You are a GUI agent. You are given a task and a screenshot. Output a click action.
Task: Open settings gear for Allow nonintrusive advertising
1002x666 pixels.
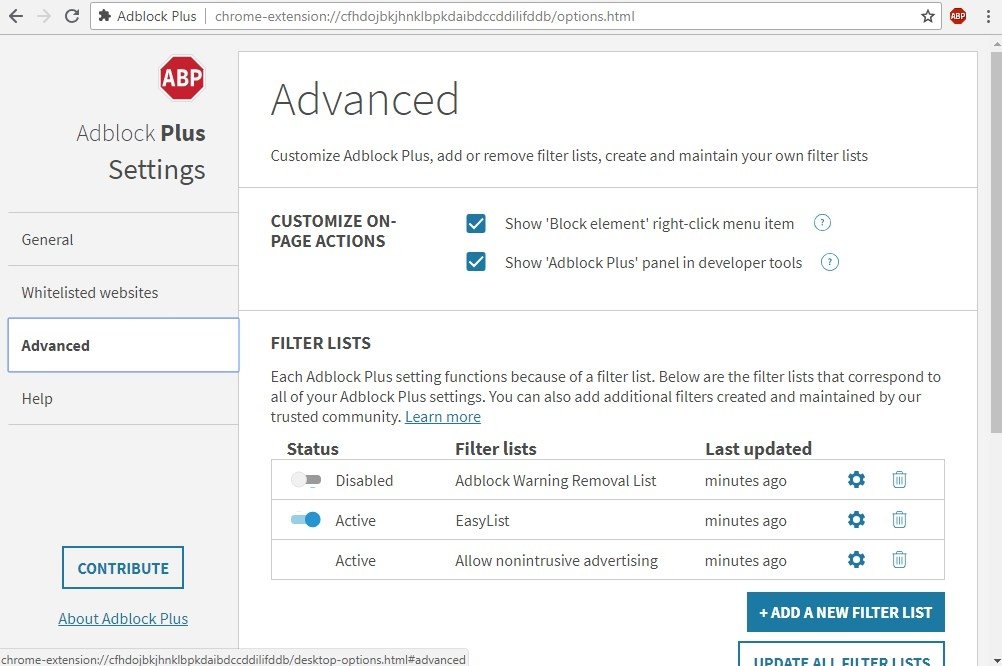(856, 560)
